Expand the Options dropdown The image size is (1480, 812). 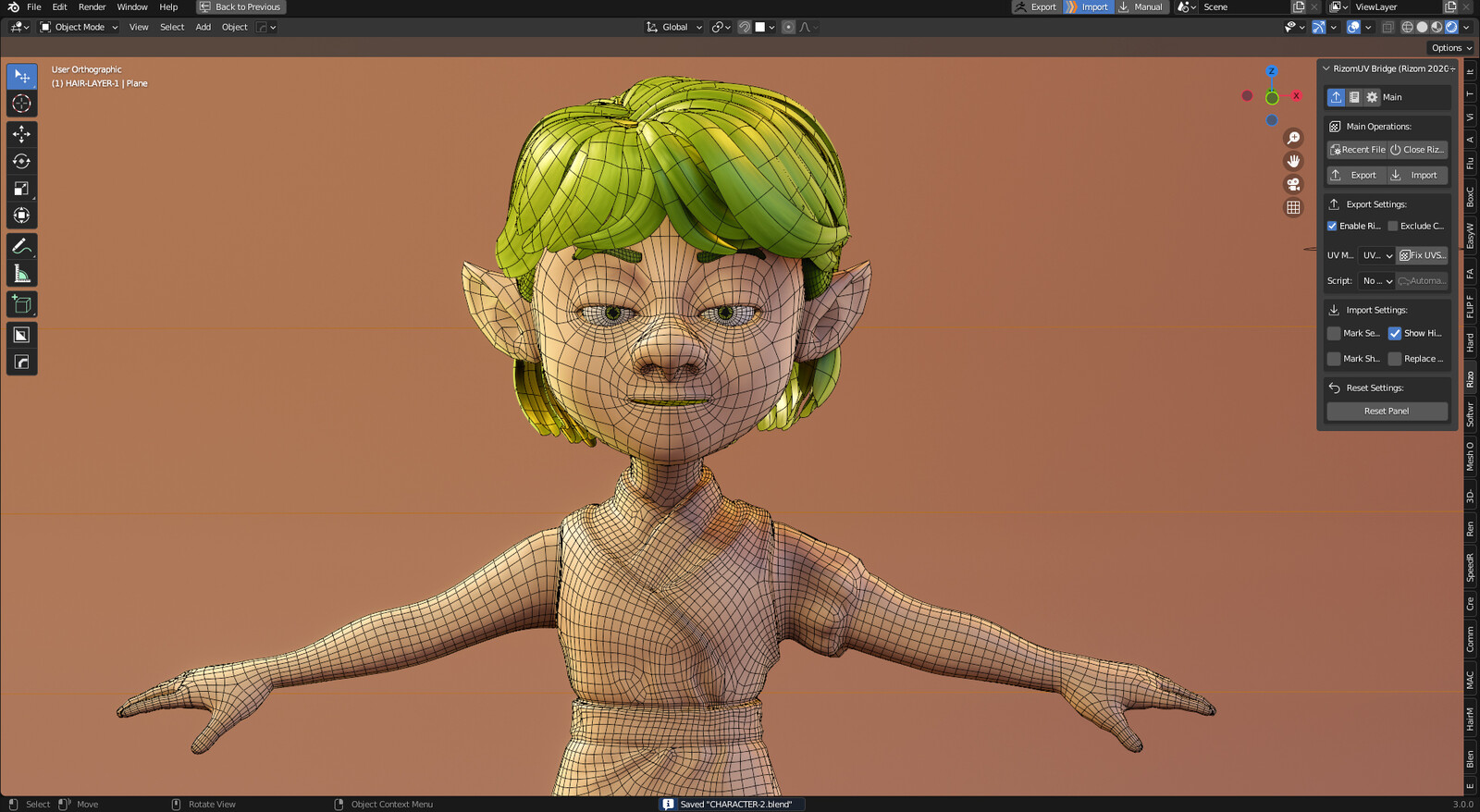[x=1451, y=48]
